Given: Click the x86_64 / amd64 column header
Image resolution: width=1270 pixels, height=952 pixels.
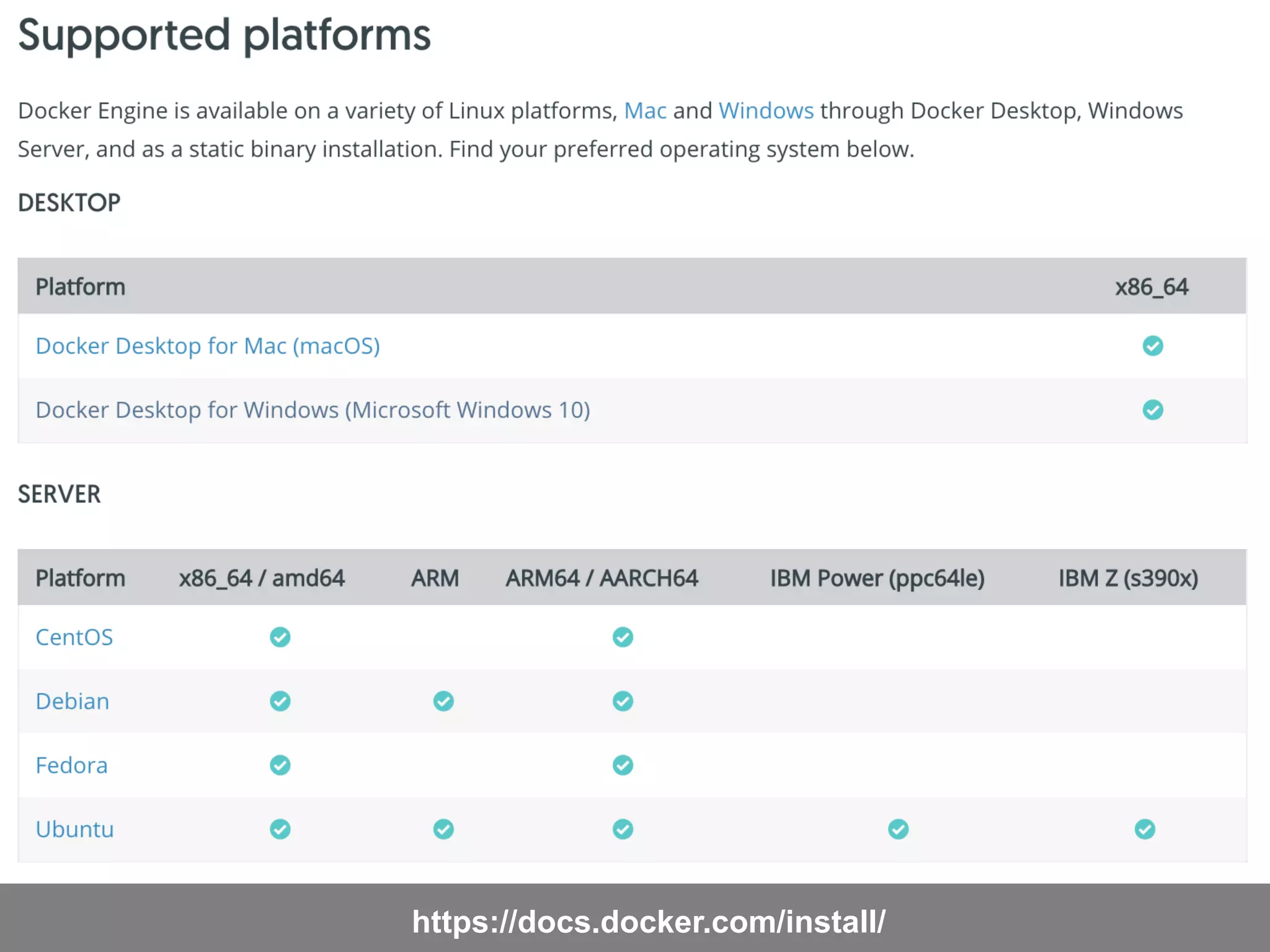Looking at the screenshot, I should coord(262,578).
